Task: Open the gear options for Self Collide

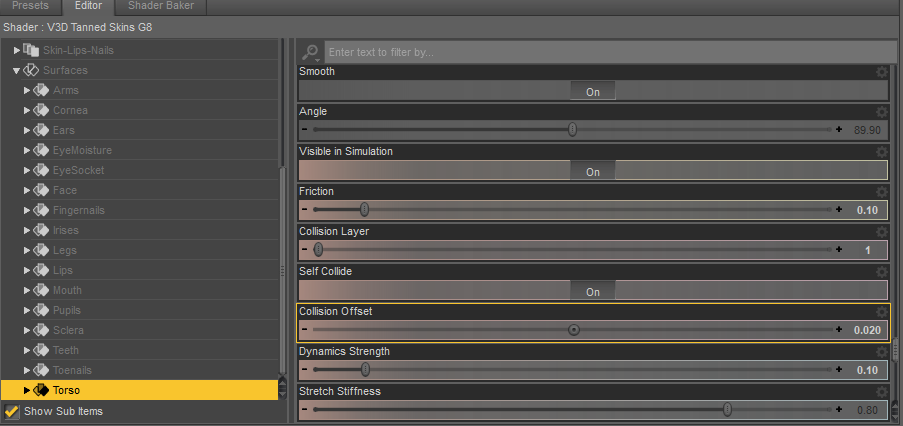Action: tap(882, 272)
